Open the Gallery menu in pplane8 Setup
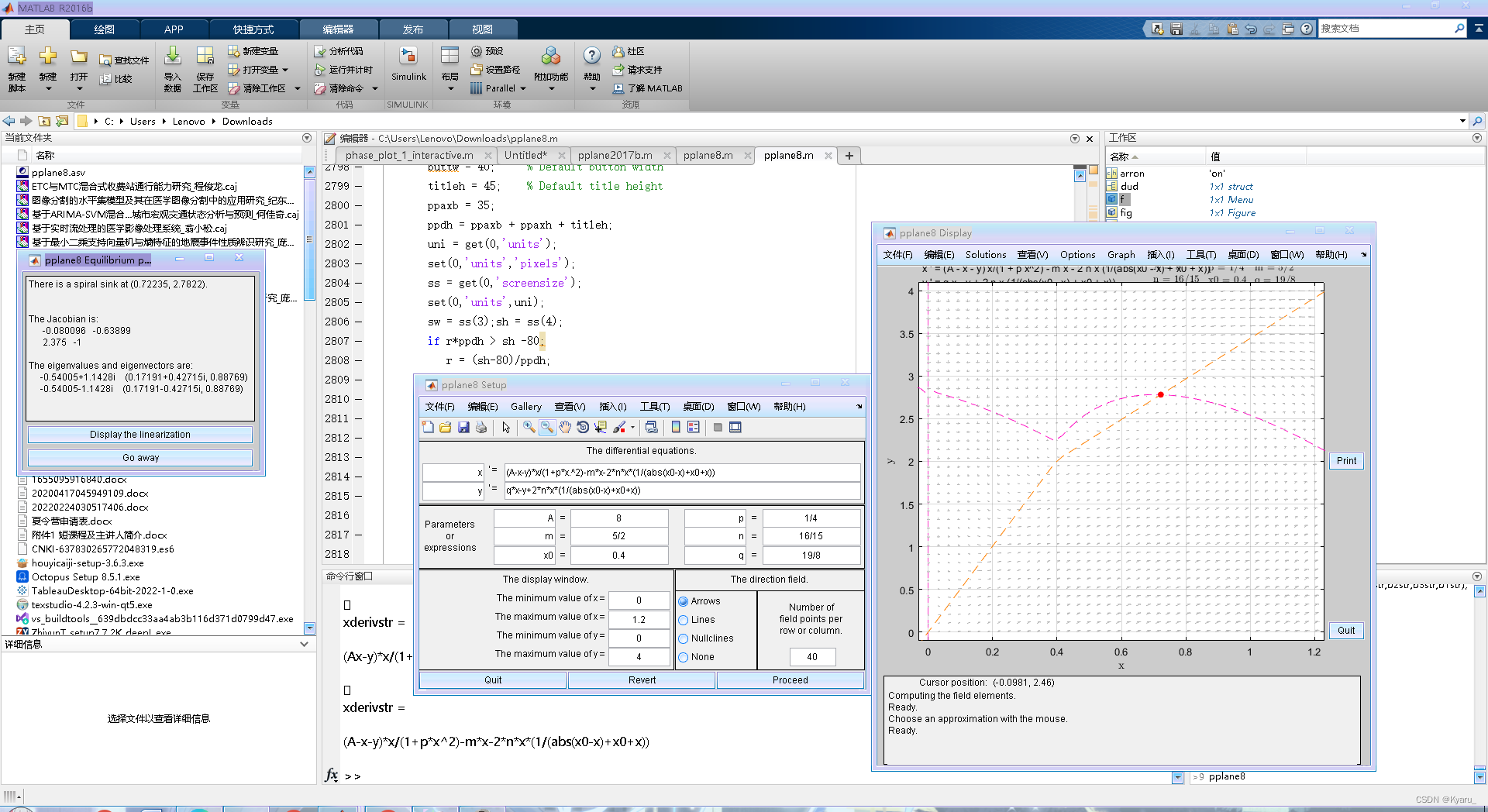1488x812 pixels. pyautogui.click(x=525, y=407)
